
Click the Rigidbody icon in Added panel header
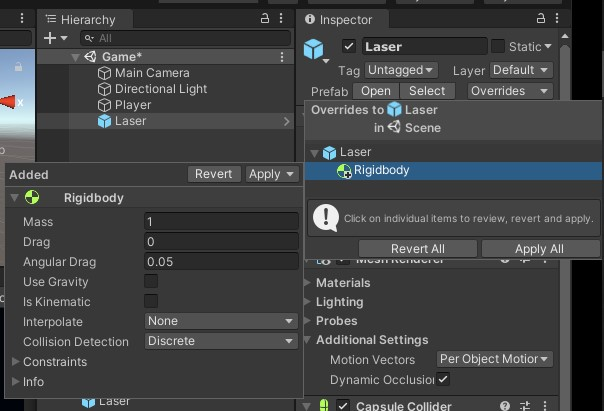[x=32, y=197]
